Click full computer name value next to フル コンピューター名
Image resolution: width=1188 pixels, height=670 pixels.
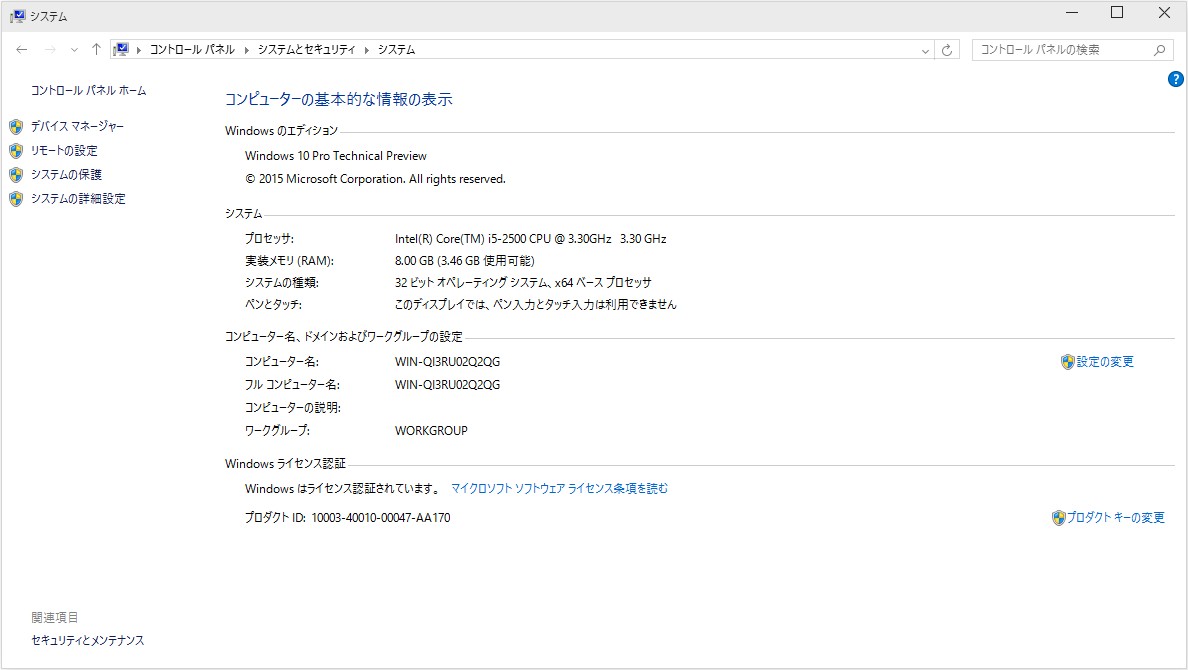[x=447, y=384]
